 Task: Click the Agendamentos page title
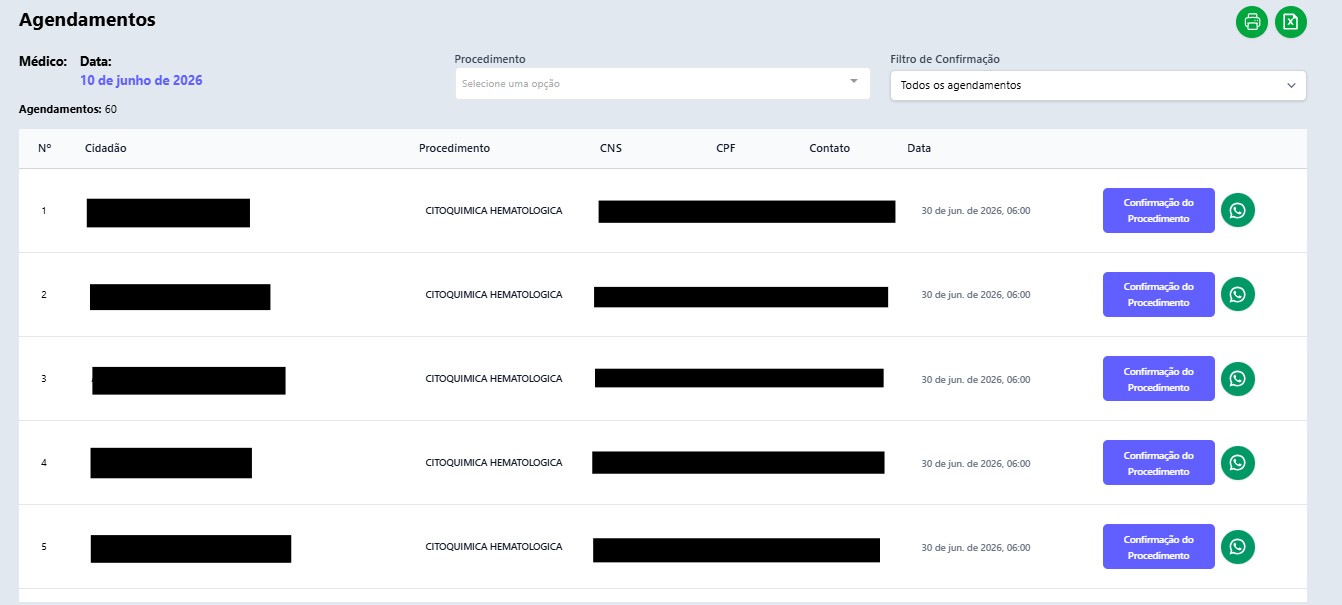[87, 19]
